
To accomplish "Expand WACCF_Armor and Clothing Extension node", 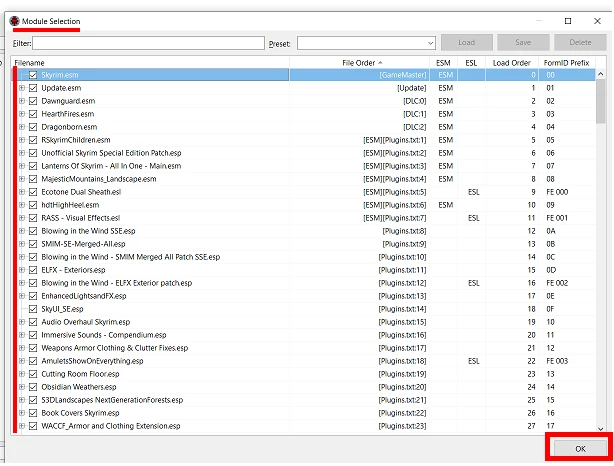I will (22, 426).
